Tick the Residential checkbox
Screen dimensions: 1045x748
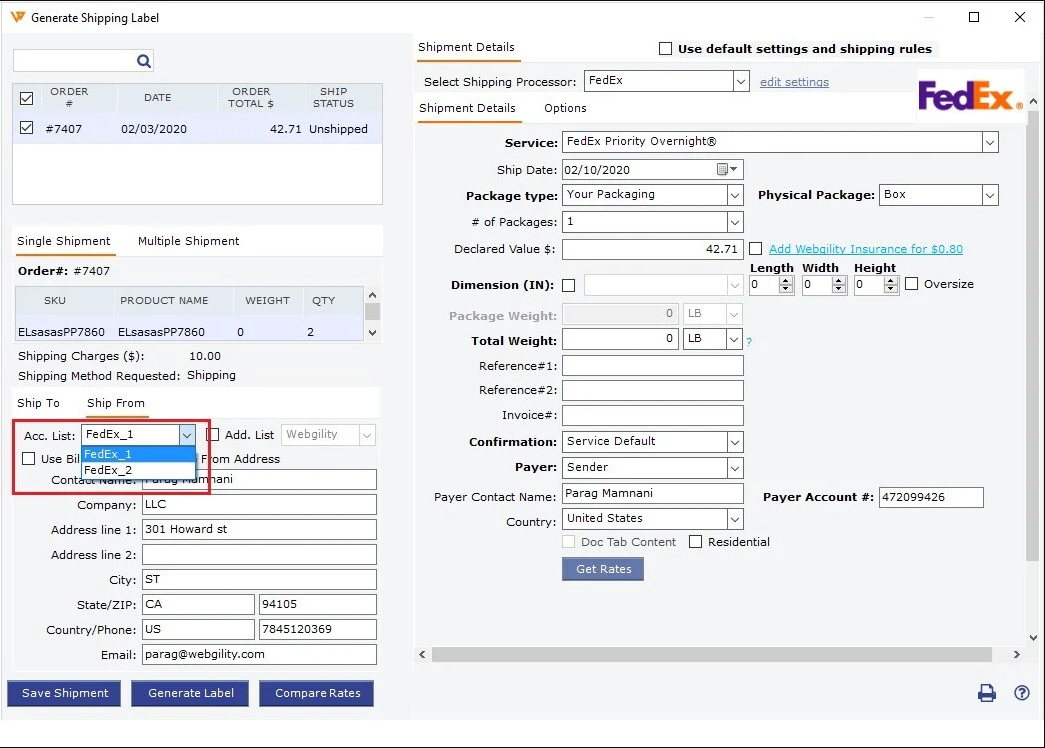click(x=696, y=542)
